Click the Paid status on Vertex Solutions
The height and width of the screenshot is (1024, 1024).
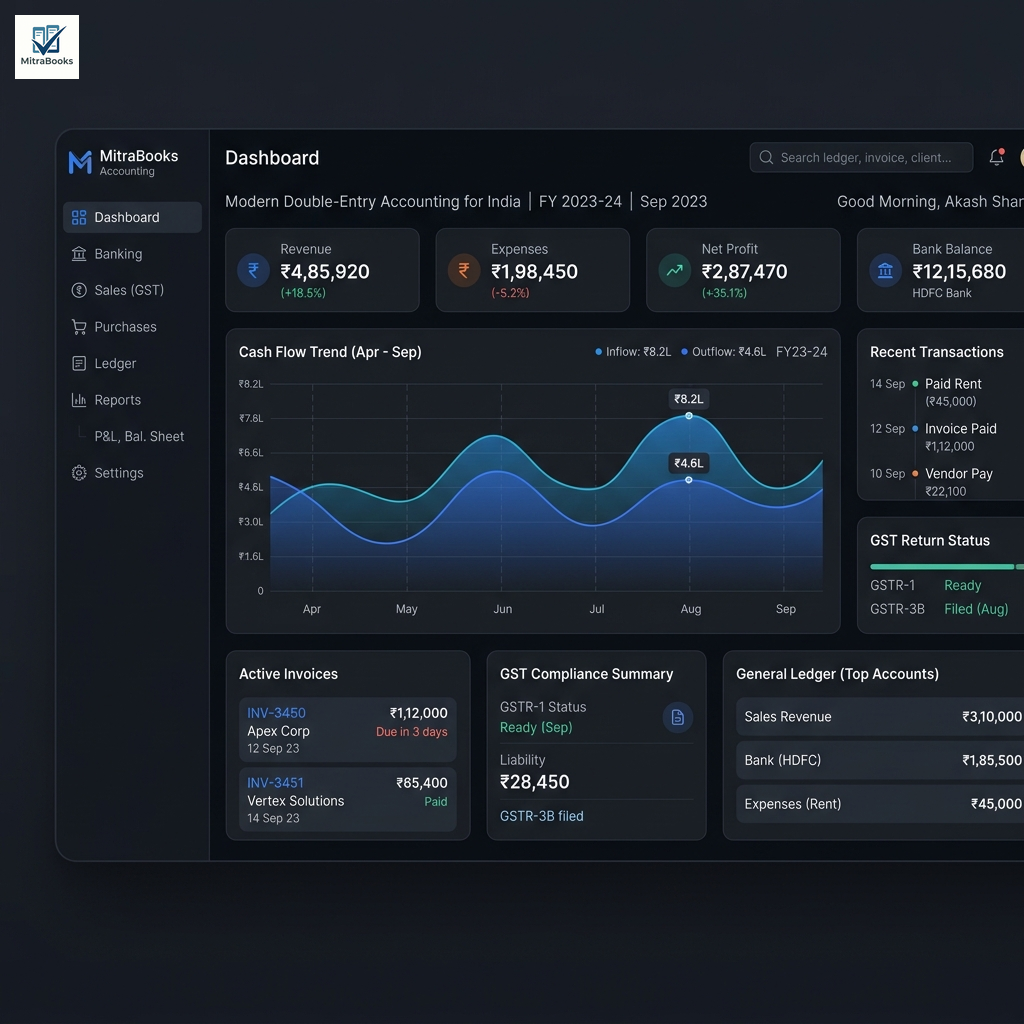pyautogui.click(x=436, y=802)
